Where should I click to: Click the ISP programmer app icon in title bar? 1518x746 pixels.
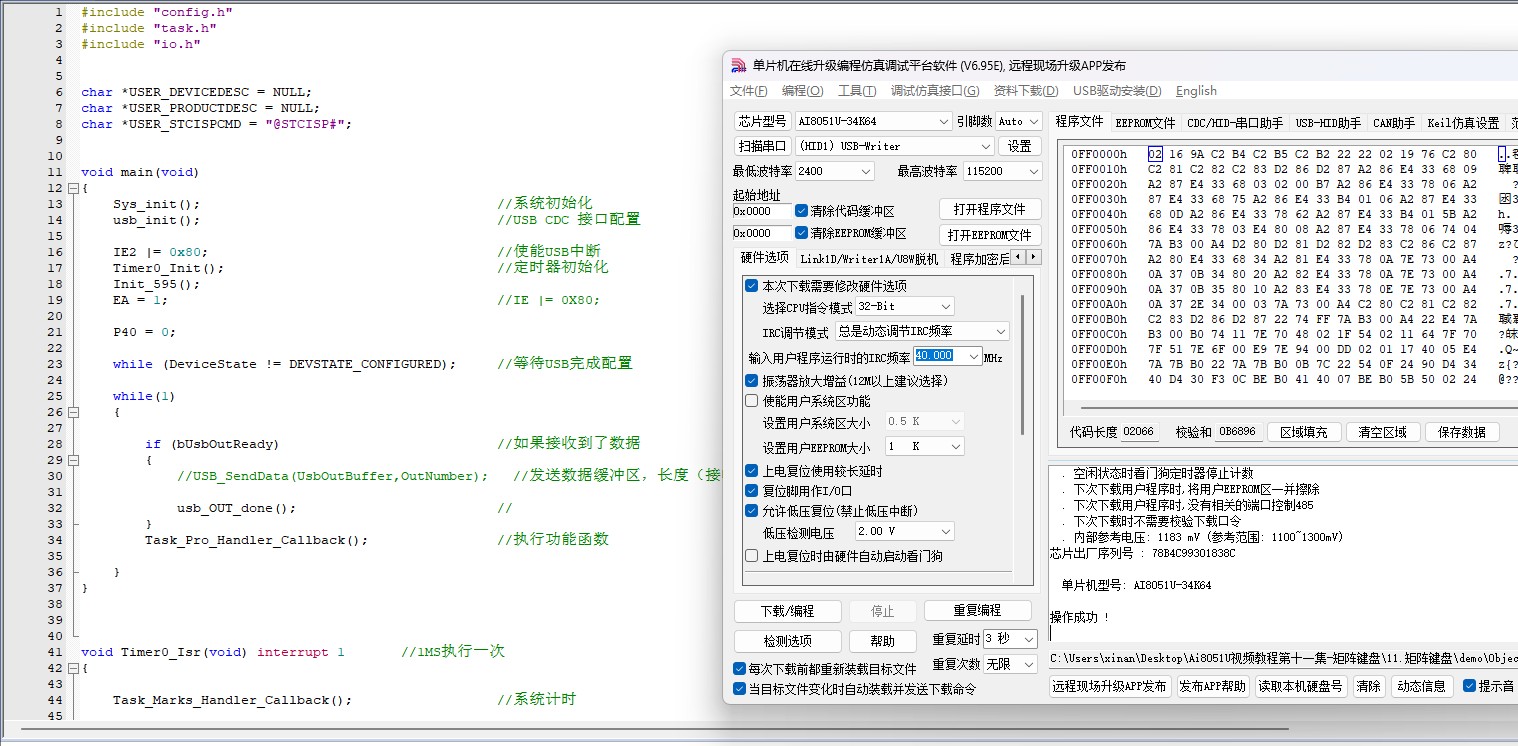pos(738,66)
